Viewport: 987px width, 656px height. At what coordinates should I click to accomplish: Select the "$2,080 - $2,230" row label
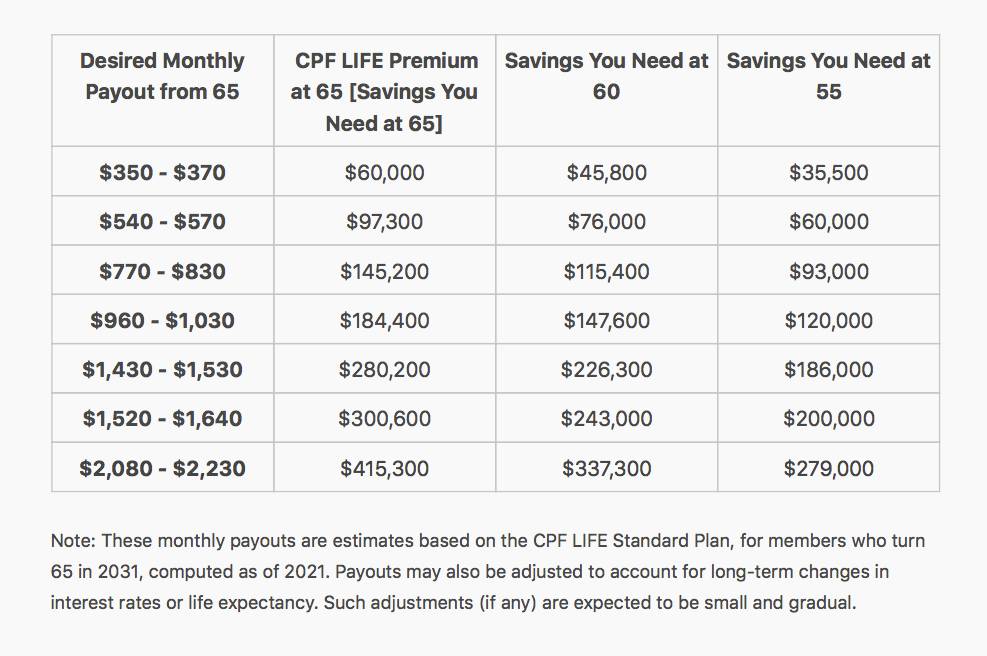click(162, 468)
